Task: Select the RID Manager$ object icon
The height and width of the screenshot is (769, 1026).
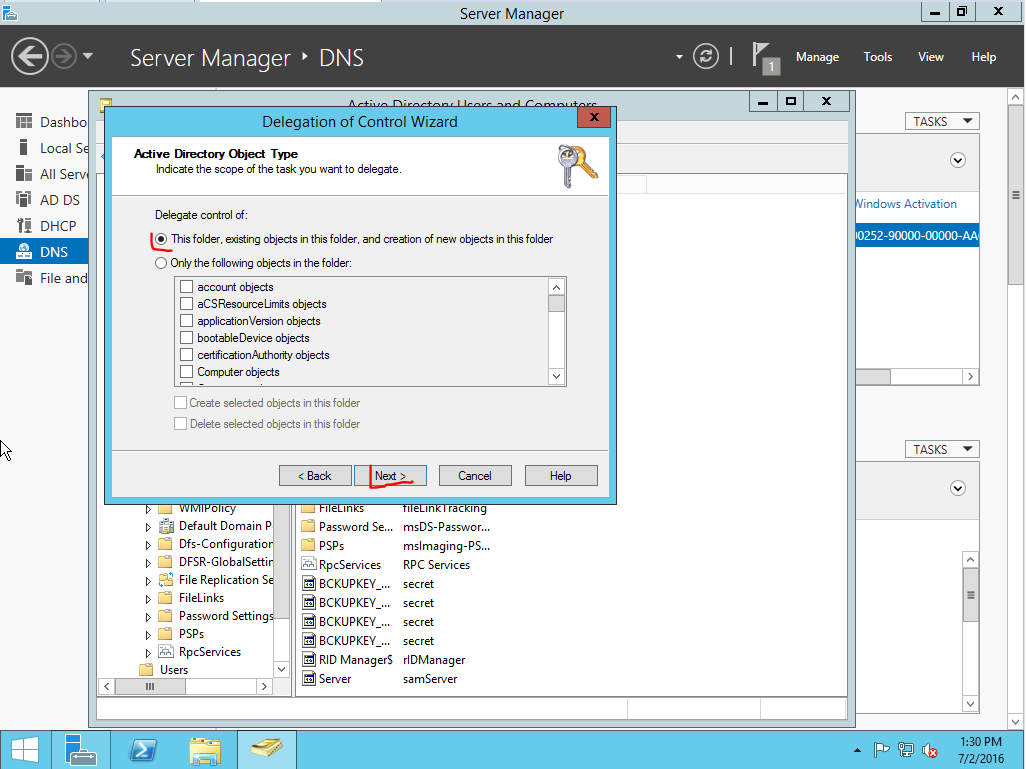Action: pyautogui.click(x=308, y=660)
